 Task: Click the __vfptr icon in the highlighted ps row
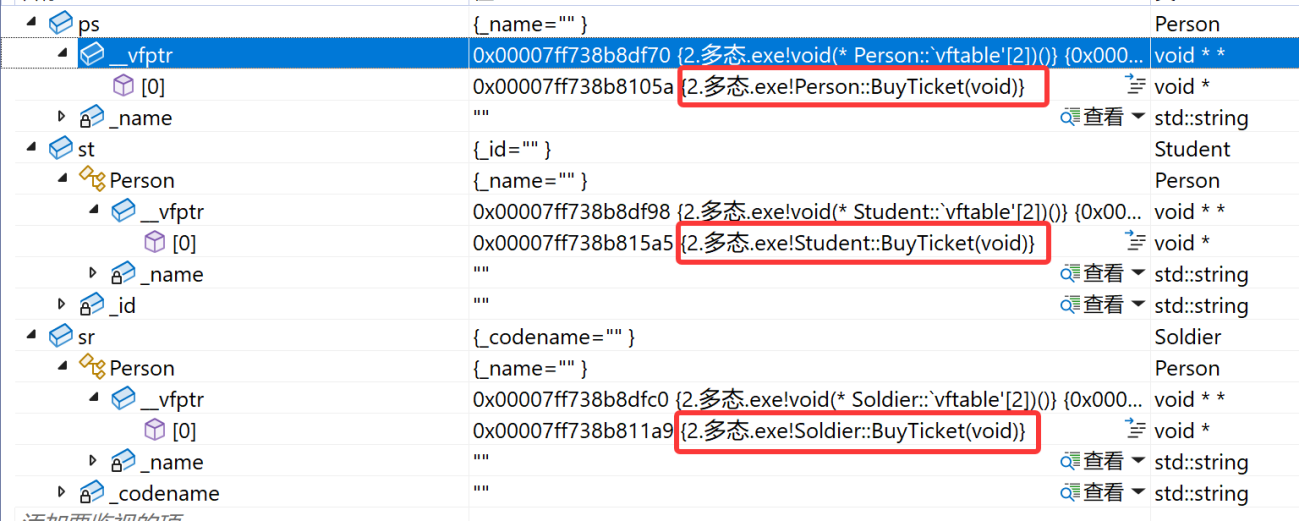[x=93, y=55]
